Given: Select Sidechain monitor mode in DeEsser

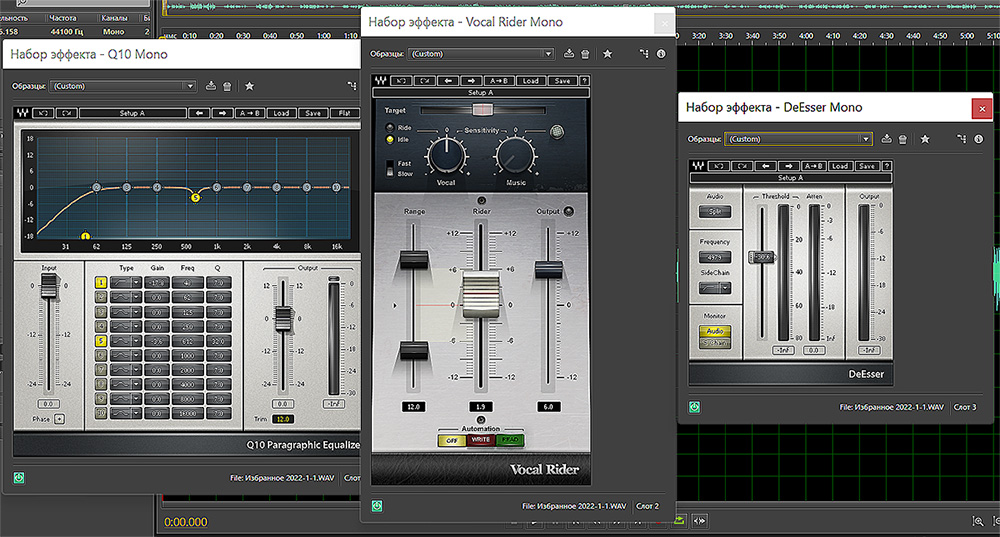Looking at the screenshot, I should [x=714, y=343].
